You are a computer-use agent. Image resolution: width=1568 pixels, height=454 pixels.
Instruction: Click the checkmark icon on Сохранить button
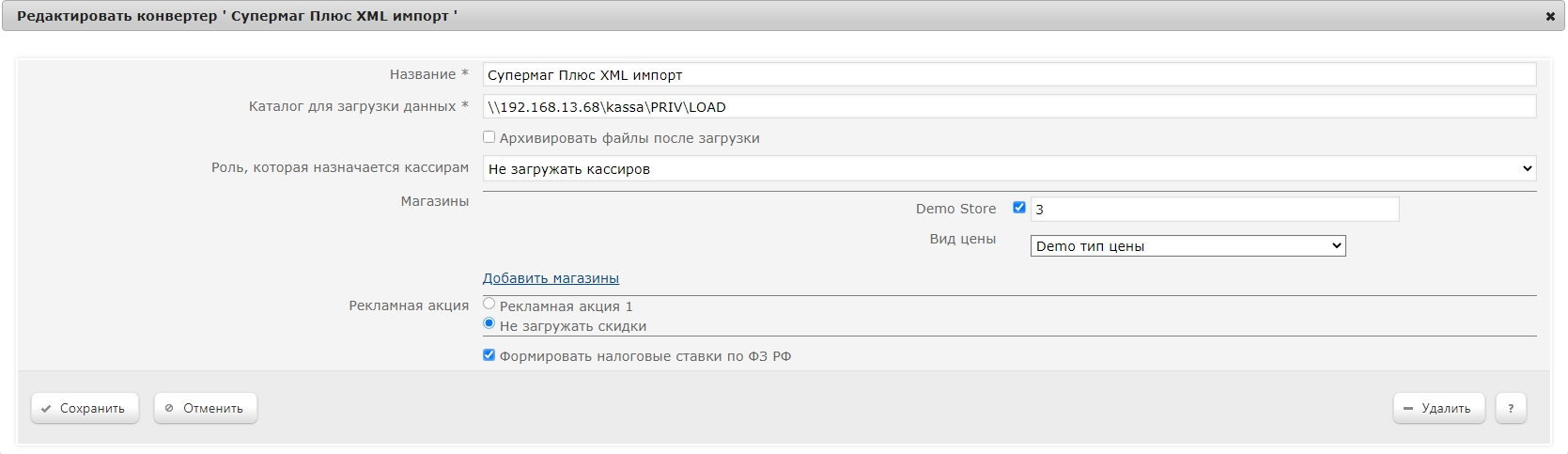[x=46, y=409]
